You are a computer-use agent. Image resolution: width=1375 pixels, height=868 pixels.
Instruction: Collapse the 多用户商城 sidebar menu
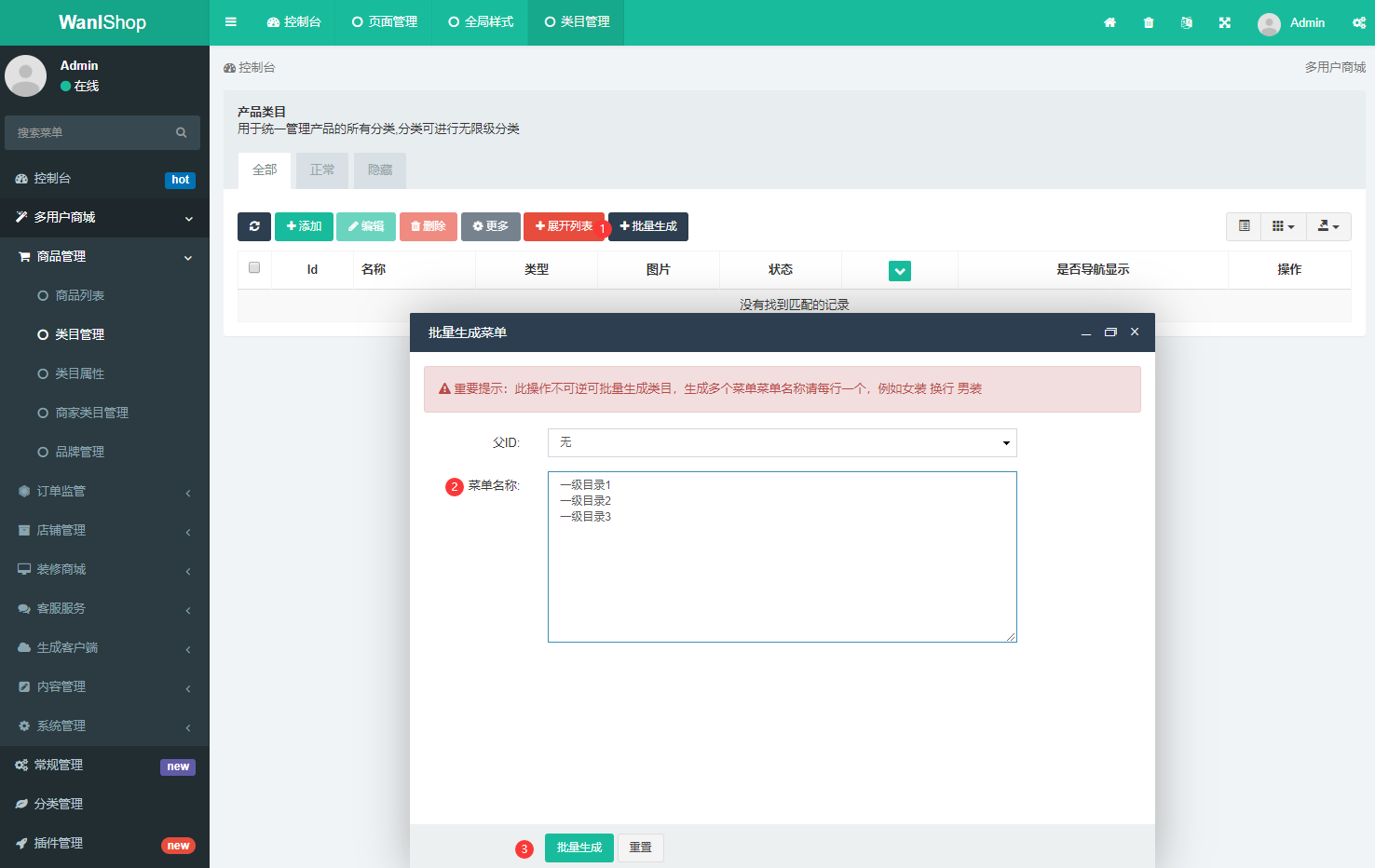click(x=104, y=218)
